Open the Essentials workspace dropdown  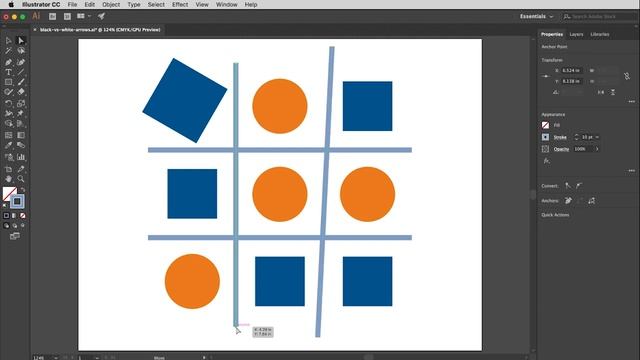(x=536, y=16)
